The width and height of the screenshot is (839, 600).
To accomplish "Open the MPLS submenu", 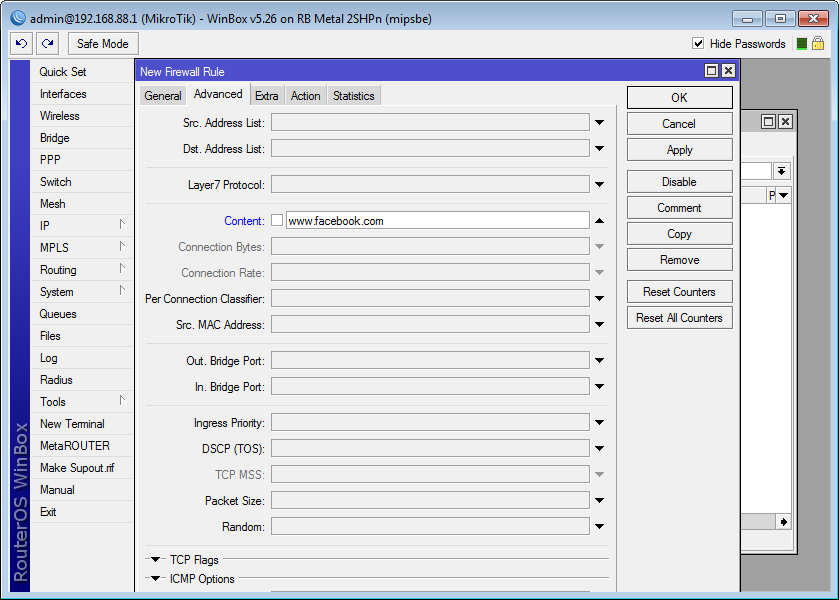I will tap(82, 248).
